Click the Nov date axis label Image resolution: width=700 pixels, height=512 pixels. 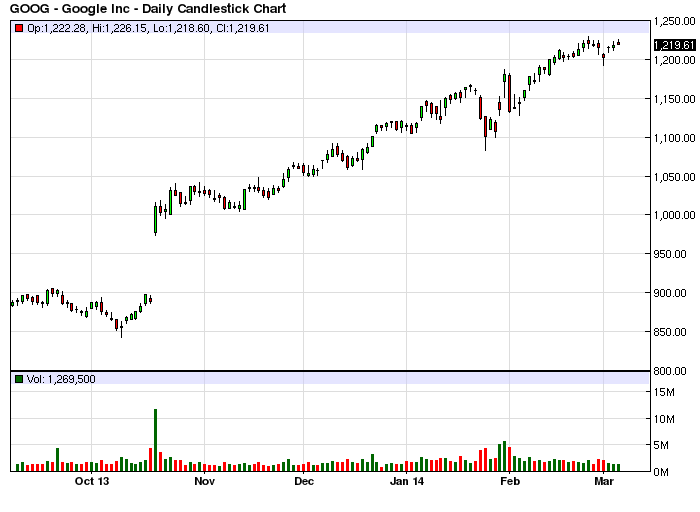(x=204, y=481)
